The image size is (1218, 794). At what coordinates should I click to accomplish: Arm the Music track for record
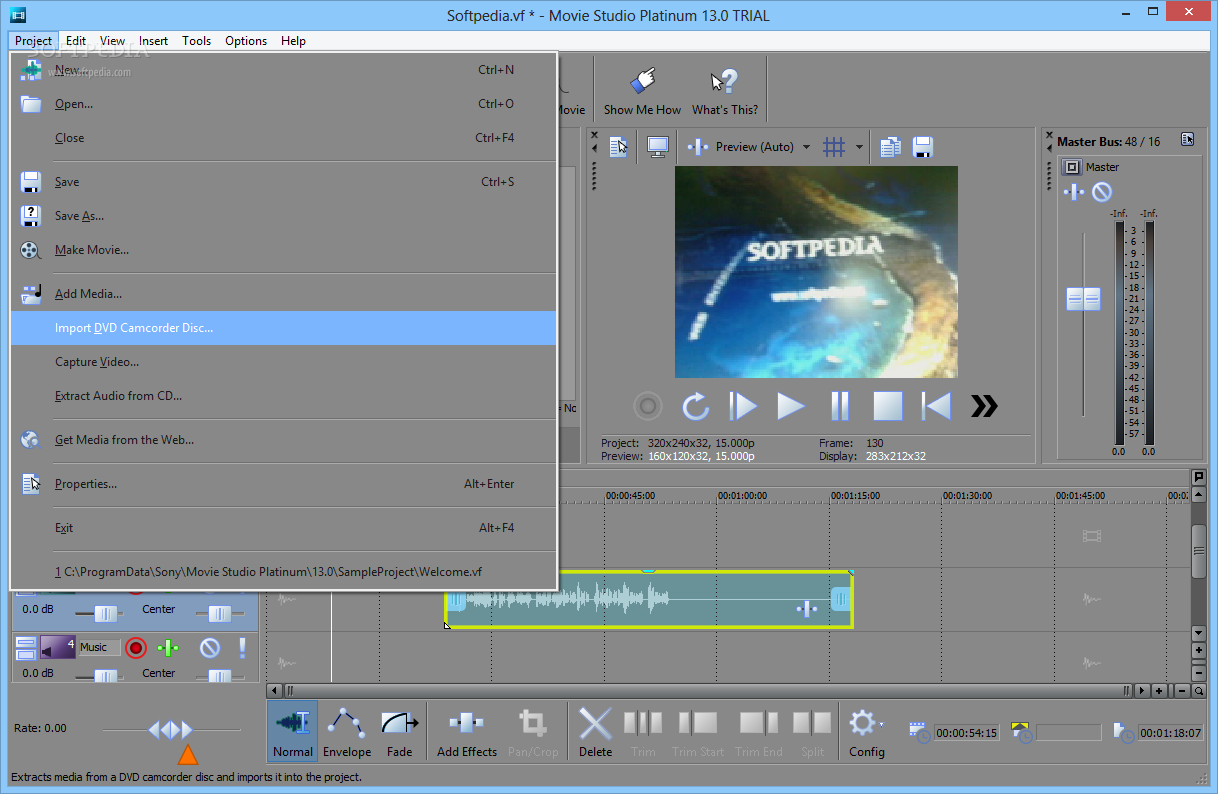(137, 648)
